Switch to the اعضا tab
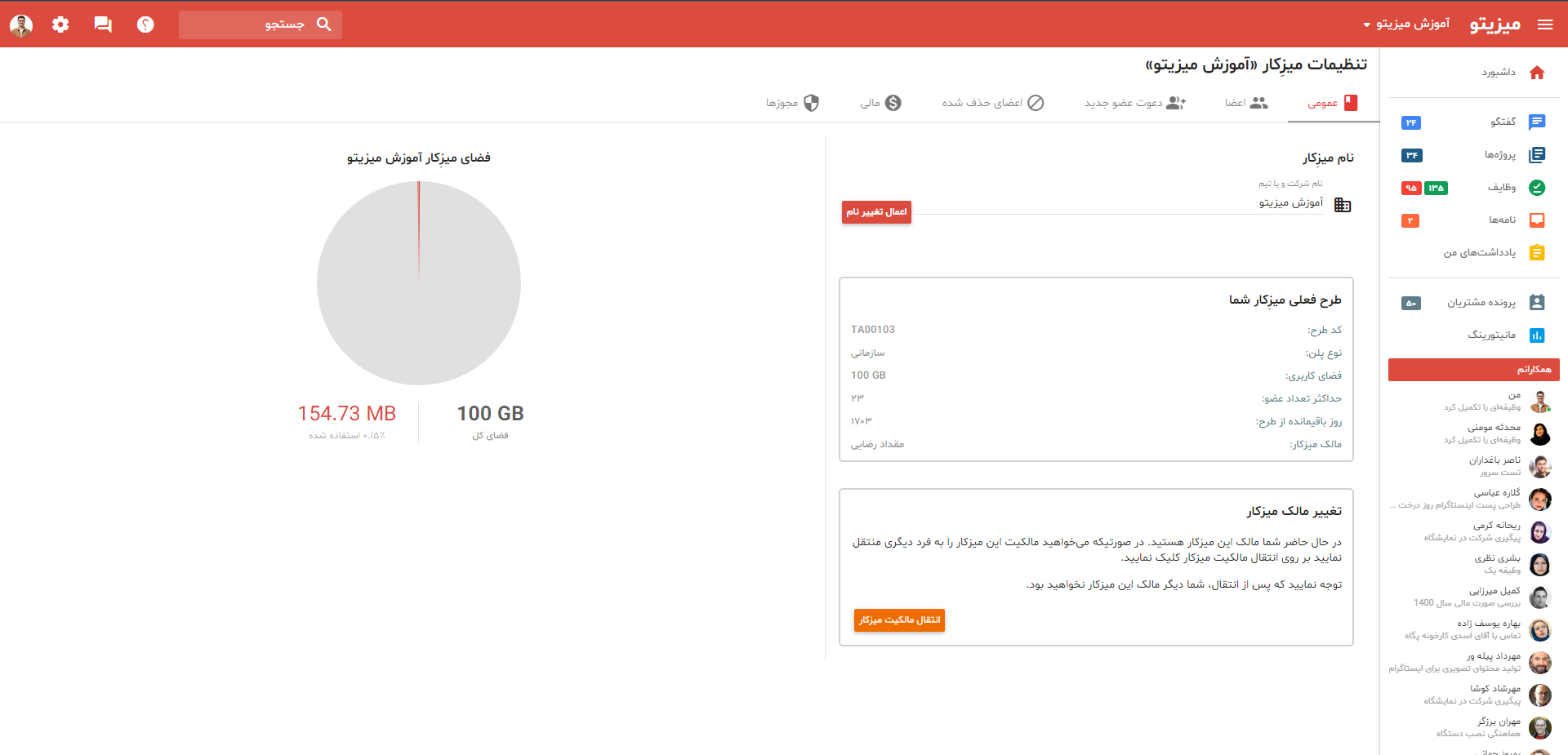 tap(1246, 103)
